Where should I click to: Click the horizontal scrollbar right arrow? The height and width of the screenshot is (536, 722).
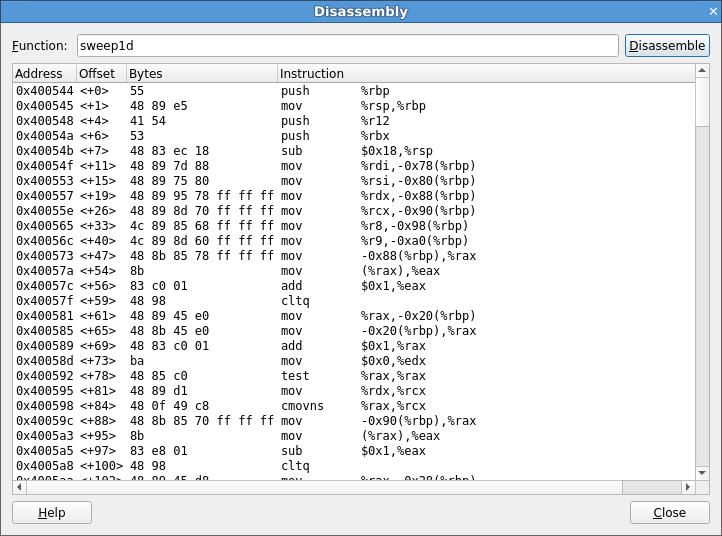[x=688, y=488]
